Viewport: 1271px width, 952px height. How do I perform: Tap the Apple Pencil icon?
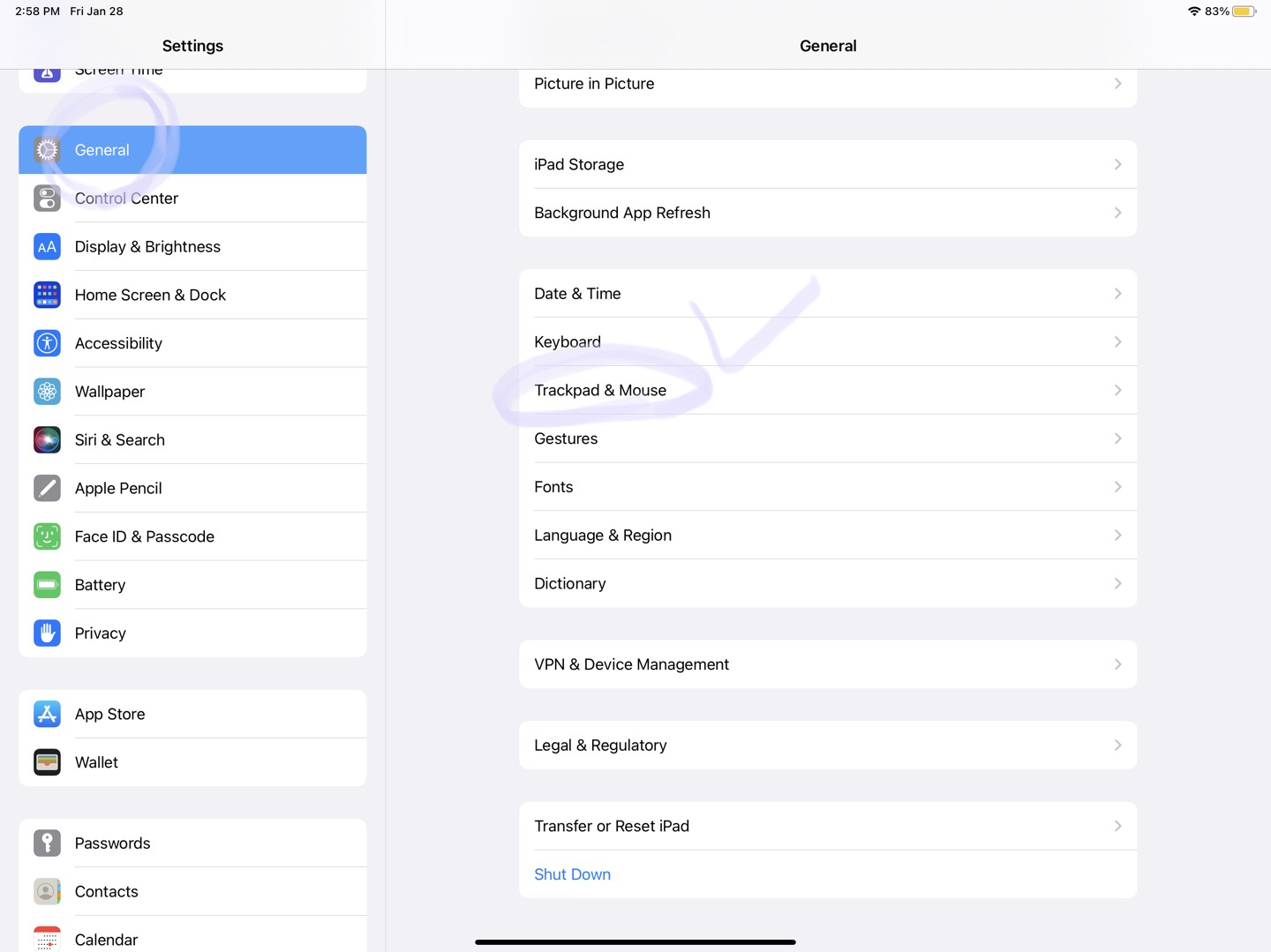47,488
